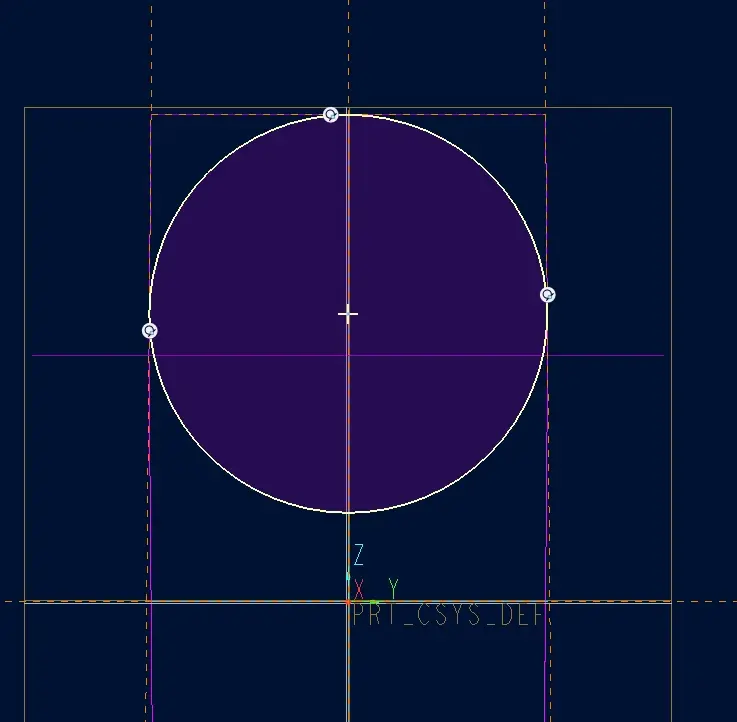
Task: Select the purple horizontal line left of the circle
Action: click(x=90, y=355)
